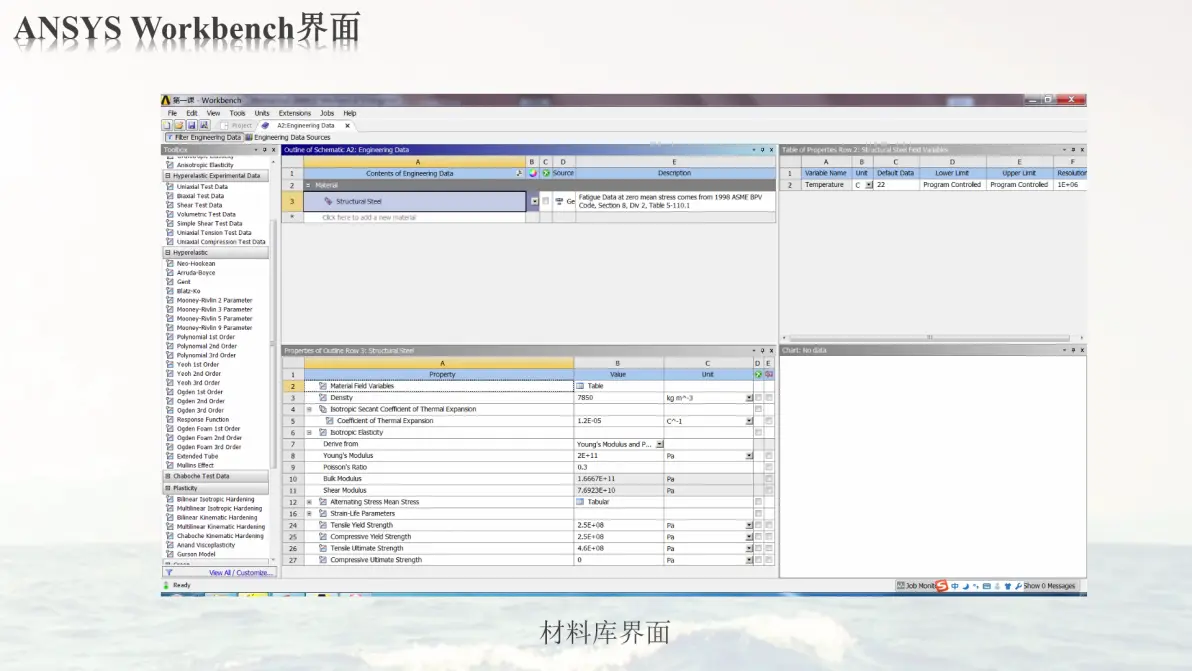The width and height of the screenshot is (1192, 671).
Task: Click the green suppression icon in Properties header
Action: [x=758, y=375]
